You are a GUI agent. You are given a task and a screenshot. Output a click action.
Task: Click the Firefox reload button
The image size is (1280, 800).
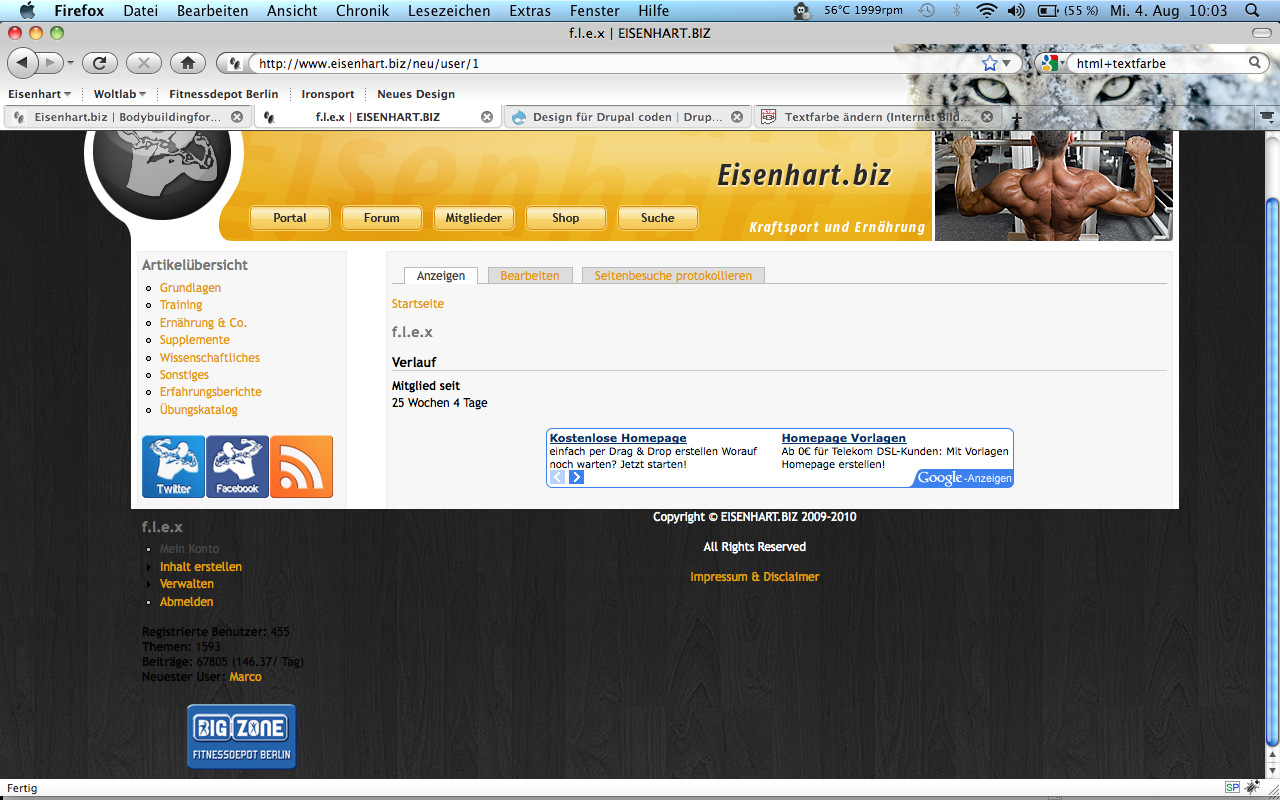(x=99, y=63)
